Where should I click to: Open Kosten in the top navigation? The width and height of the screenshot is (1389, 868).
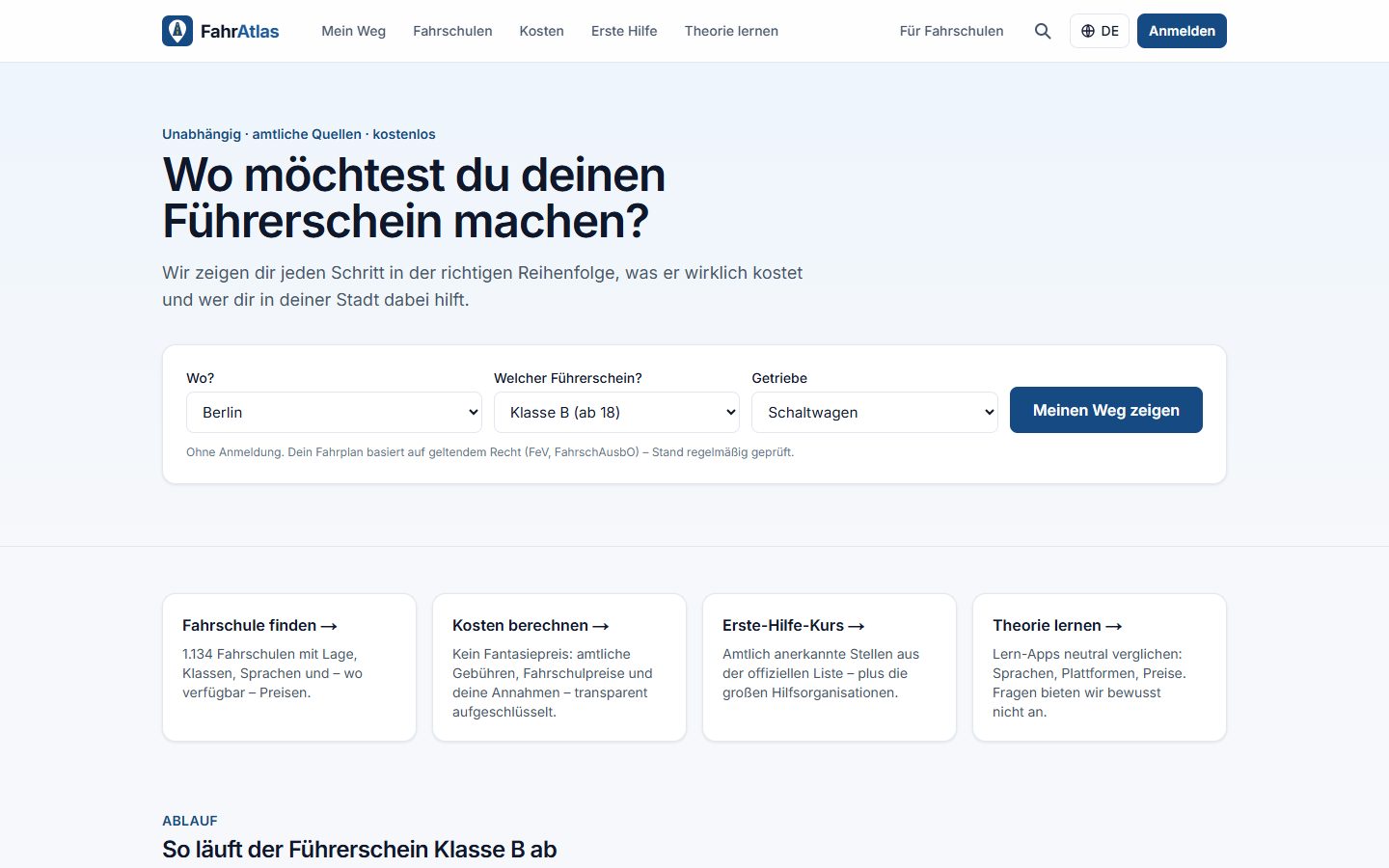[541, 31]
